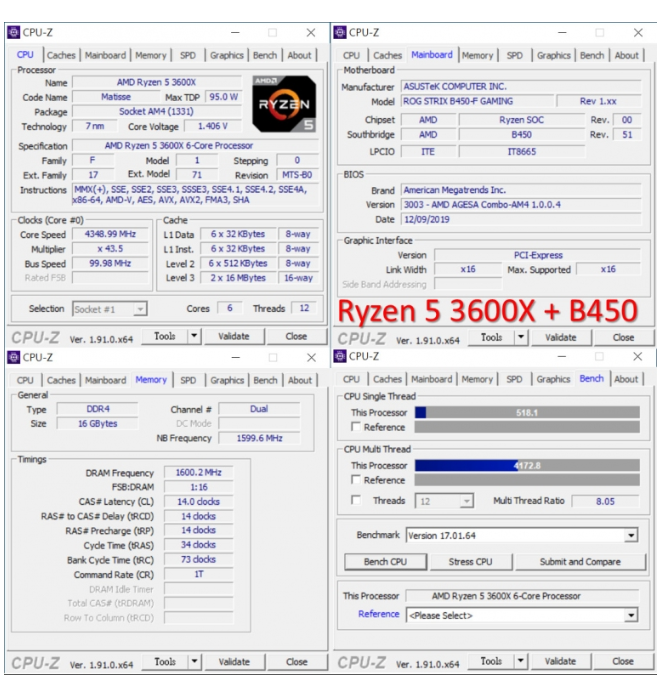Click Close button in Mainboard window
The image size is (669, 681).
pos(623,337)
